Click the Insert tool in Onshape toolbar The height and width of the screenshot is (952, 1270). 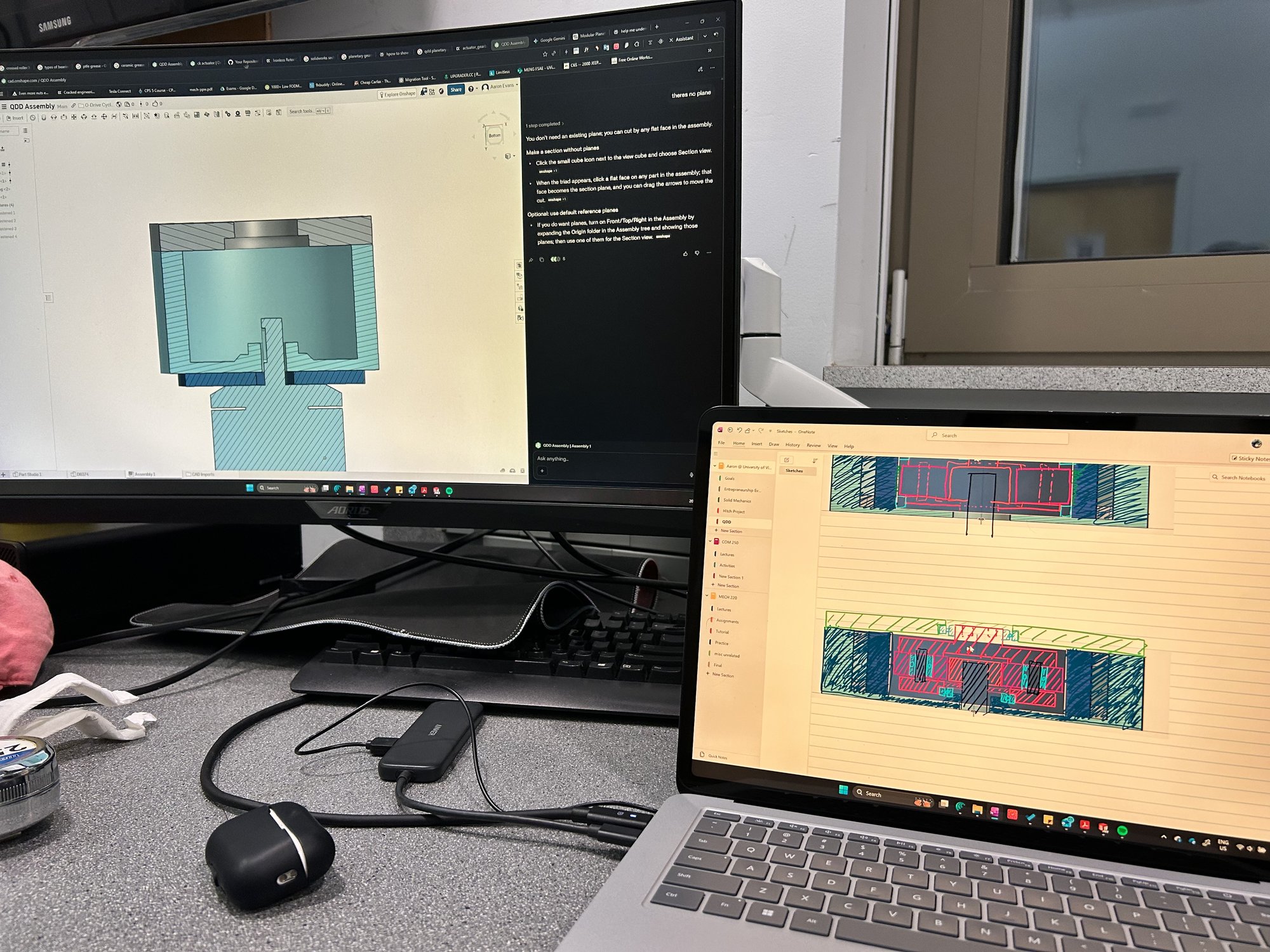click(x=15, y=118)
